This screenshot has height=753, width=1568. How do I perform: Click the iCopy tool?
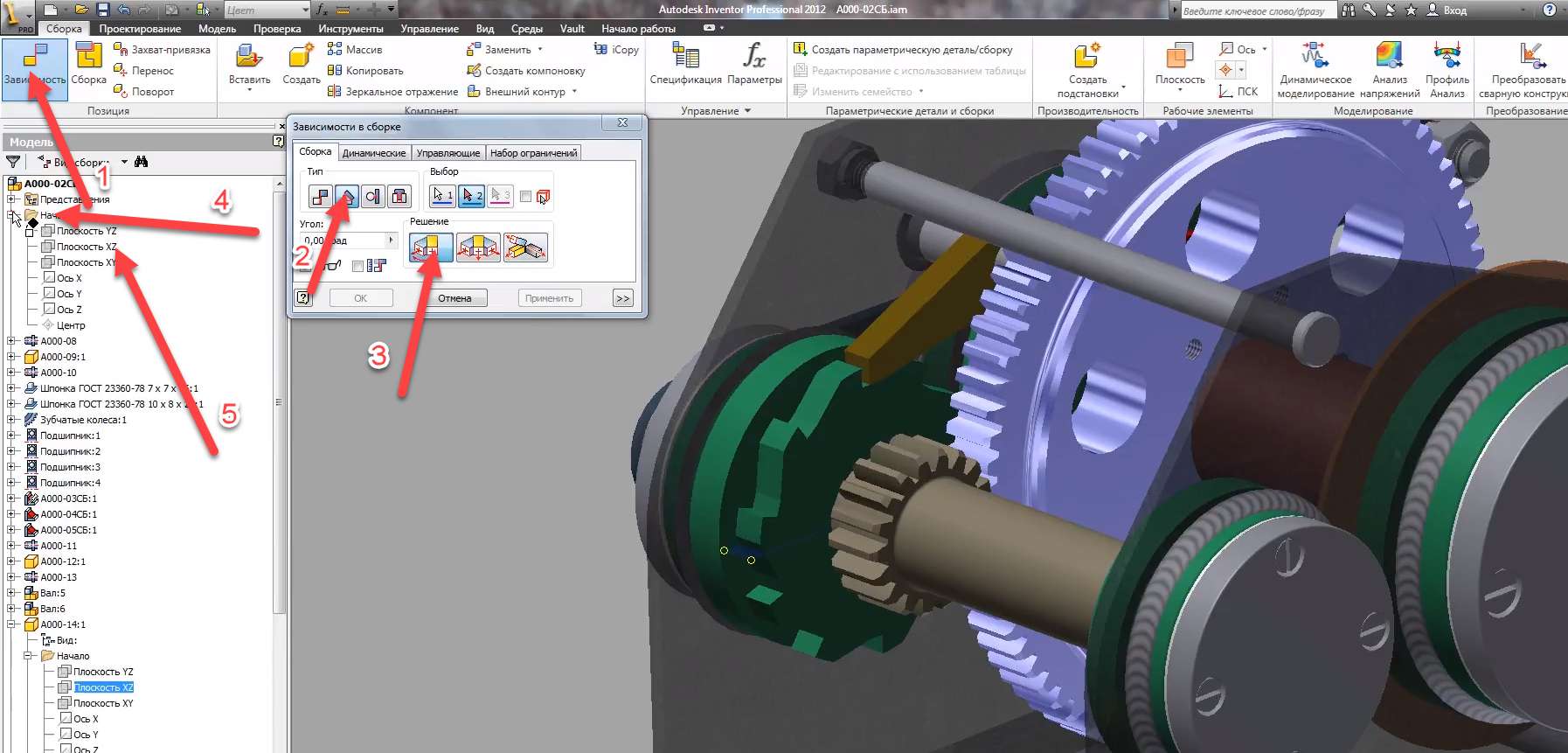[x=616, y=50]
